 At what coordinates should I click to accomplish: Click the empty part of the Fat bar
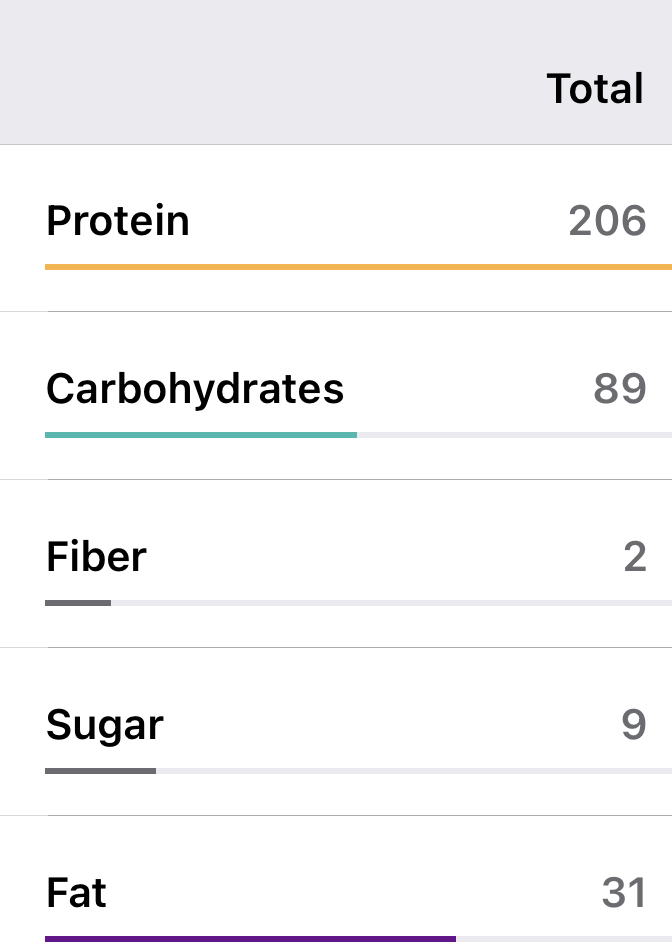pyautogui.click(x=563, y=939)
